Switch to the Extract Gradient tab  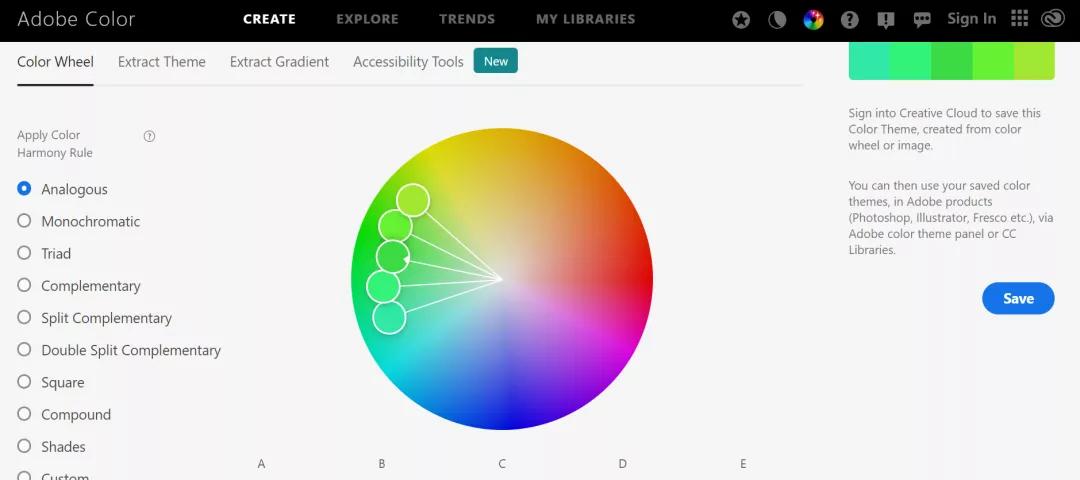click(x=280, y=62)
